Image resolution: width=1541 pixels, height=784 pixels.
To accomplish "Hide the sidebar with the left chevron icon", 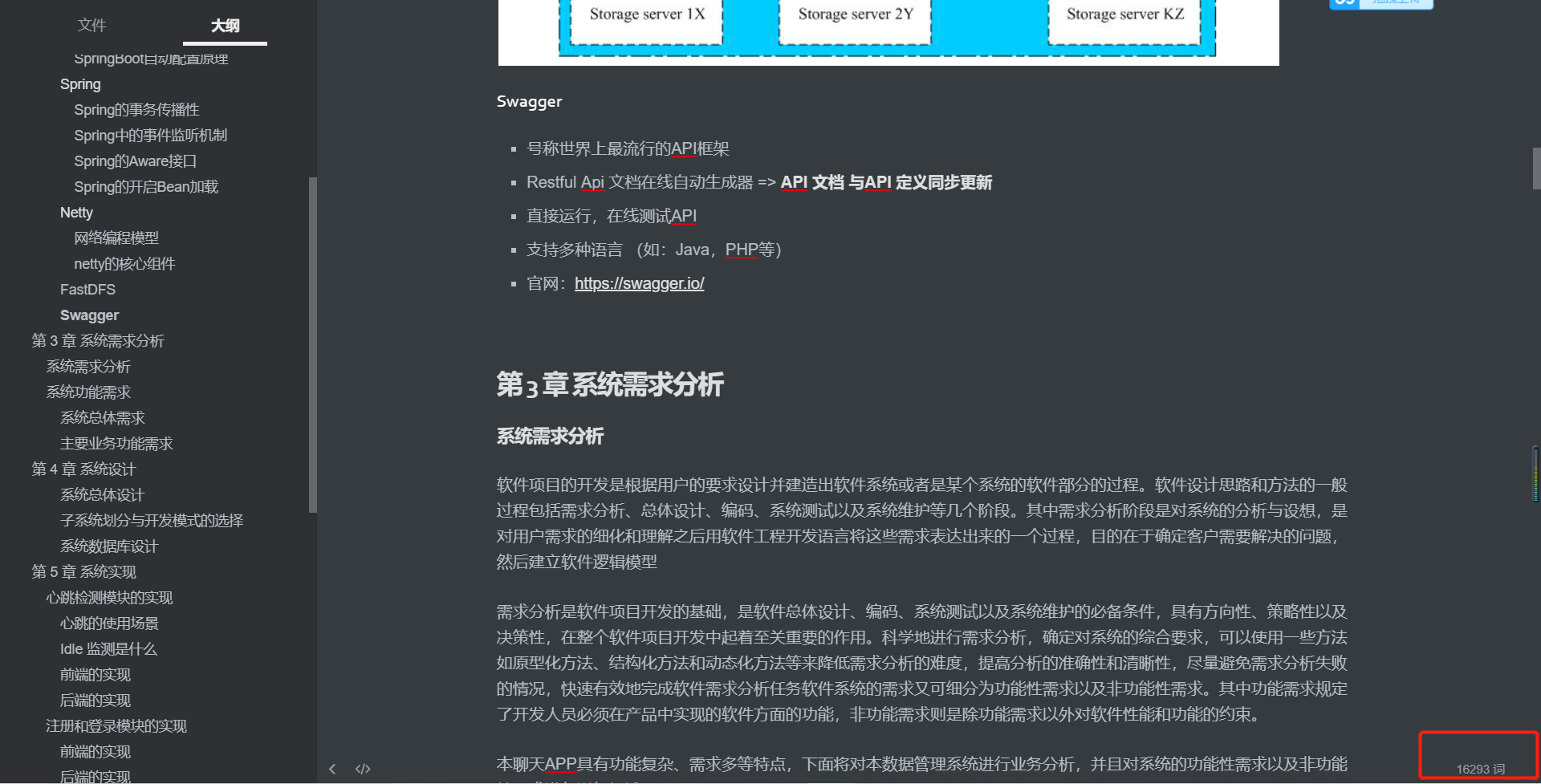I will (332, 769).
